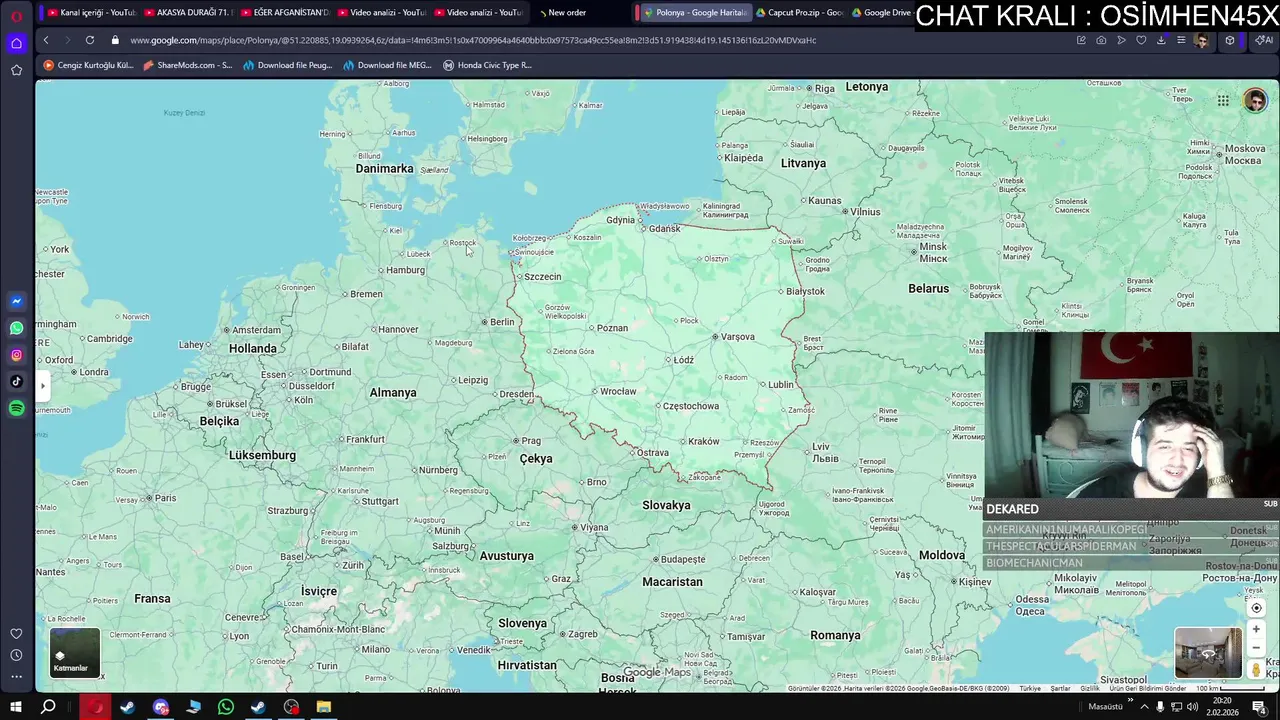This screenshot has height=720, width=1280.
Task: Switch to Kanal içeriği YouTube tab
Action: [x=90, y=13]
